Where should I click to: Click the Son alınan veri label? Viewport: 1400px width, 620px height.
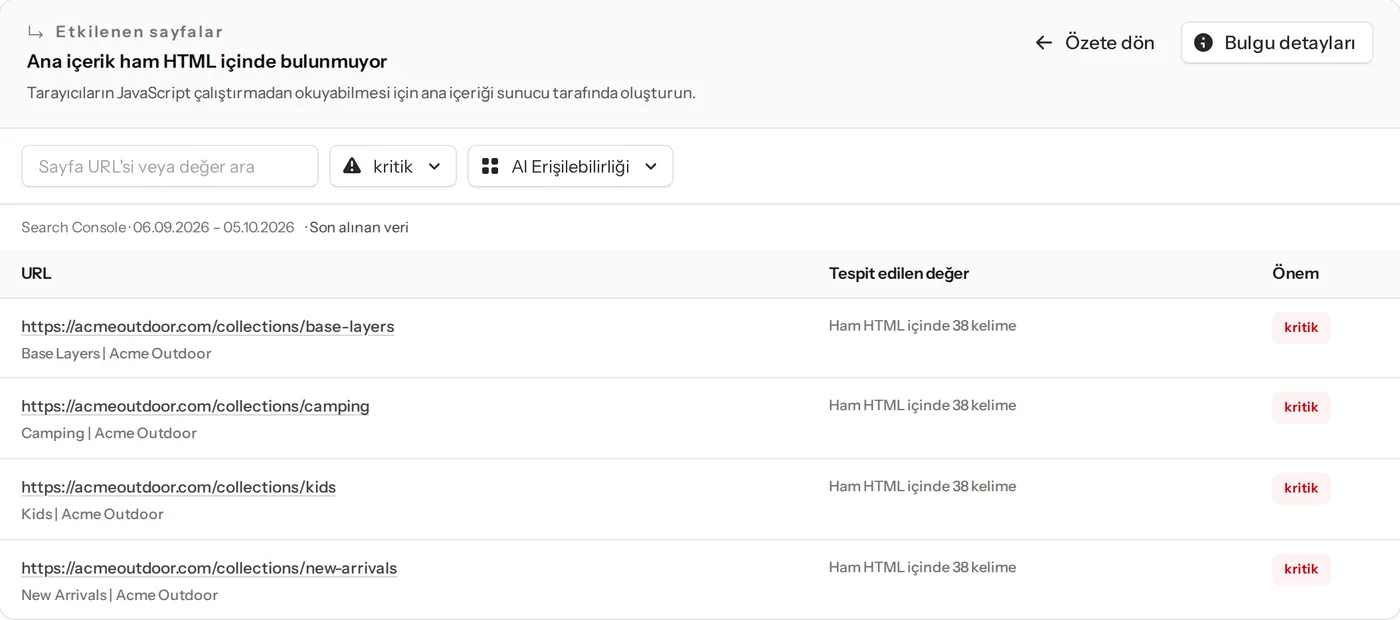[359, 228]
